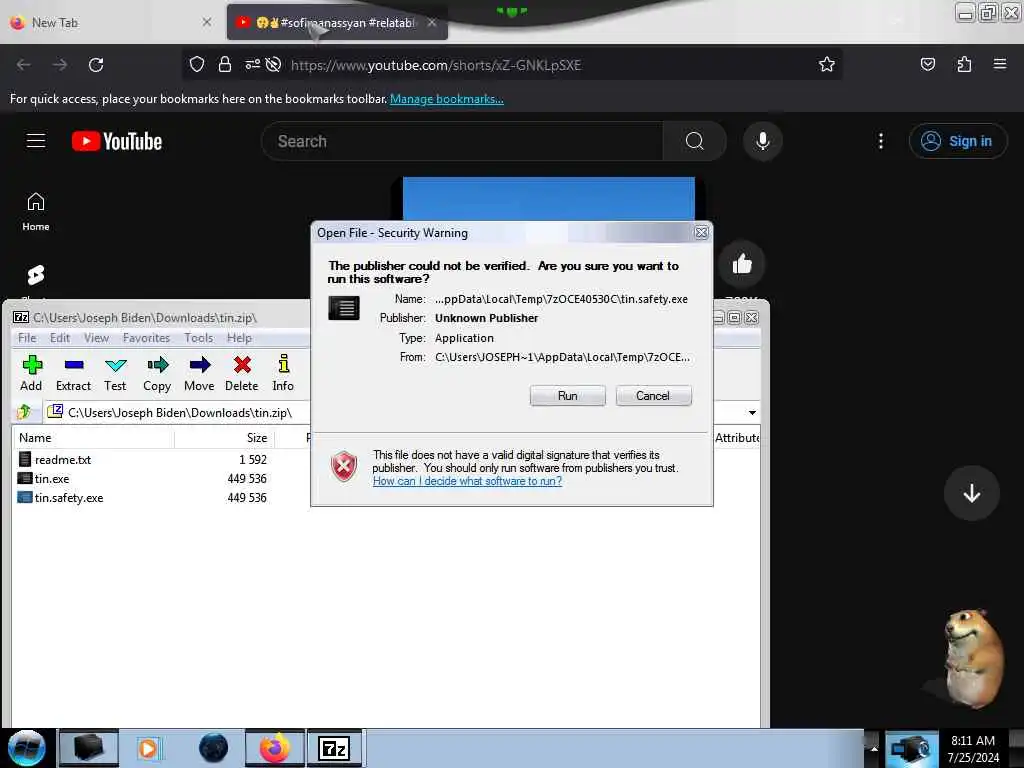This screenshot has height=768, width=1024.
Task: Go to the next short with down arrow
Action: pos(972,493)
